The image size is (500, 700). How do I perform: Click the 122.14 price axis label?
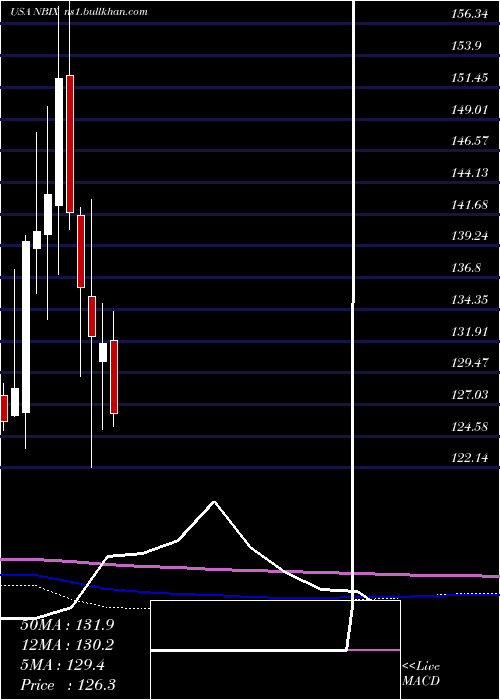point(469,458)
